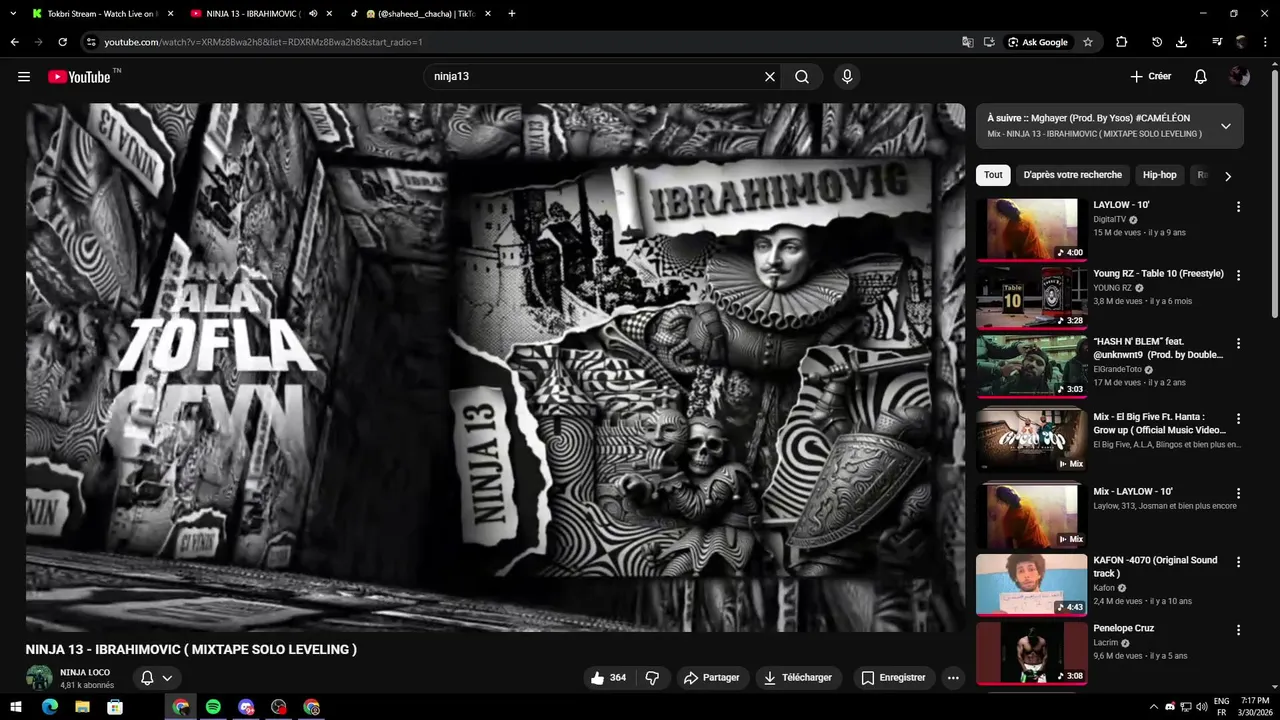Open options for Mix - LAYLOW - 10'
Viewport: 1280px width, 720px height.
(1238, 493)
